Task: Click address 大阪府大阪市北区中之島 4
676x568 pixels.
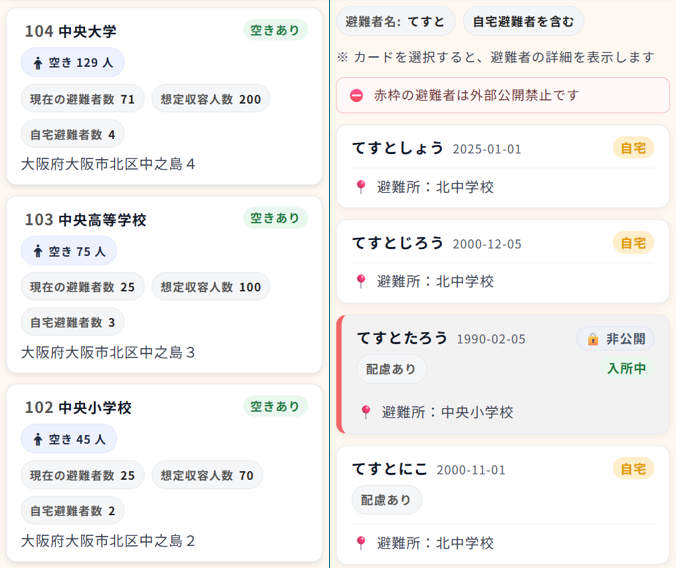Action: point(108,164)
